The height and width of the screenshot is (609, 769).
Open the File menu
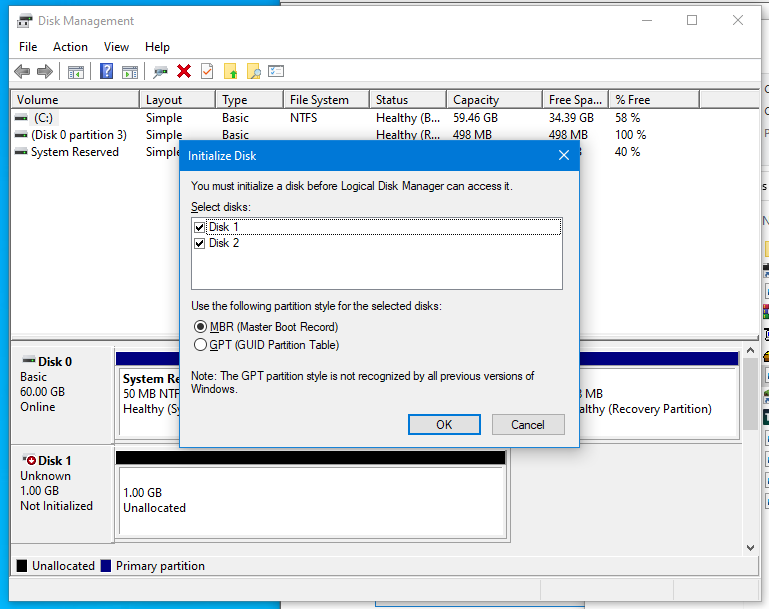28,47
